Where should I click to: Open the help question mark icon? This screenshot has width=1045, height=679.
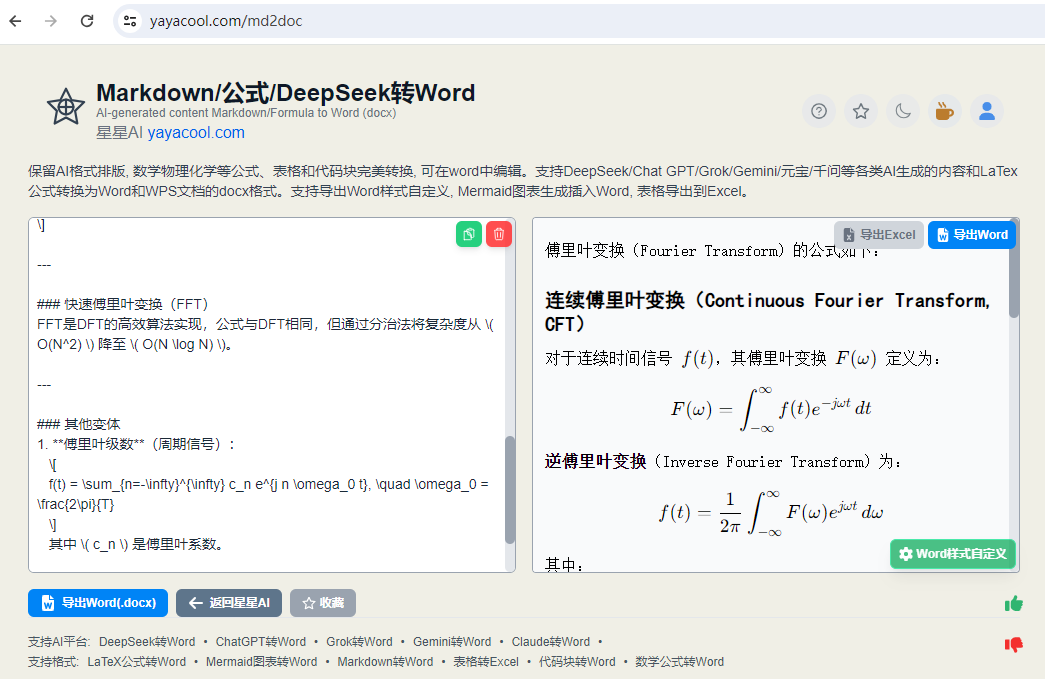(819, 111)
